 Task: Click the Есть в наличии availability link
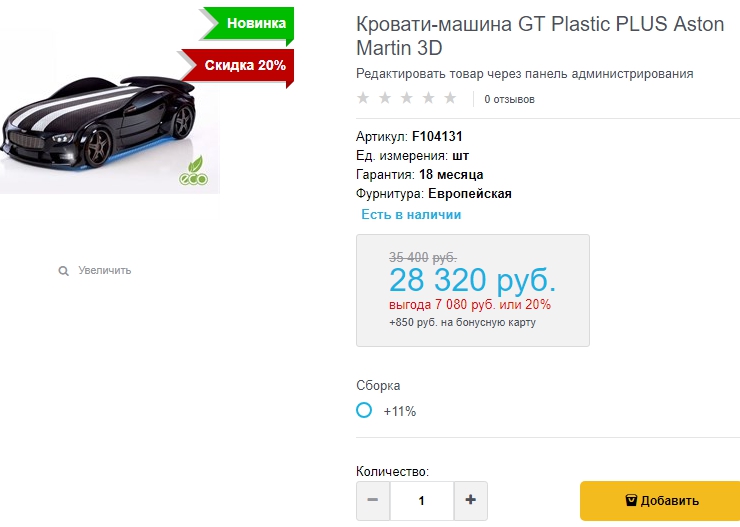[x=411, y=214]
